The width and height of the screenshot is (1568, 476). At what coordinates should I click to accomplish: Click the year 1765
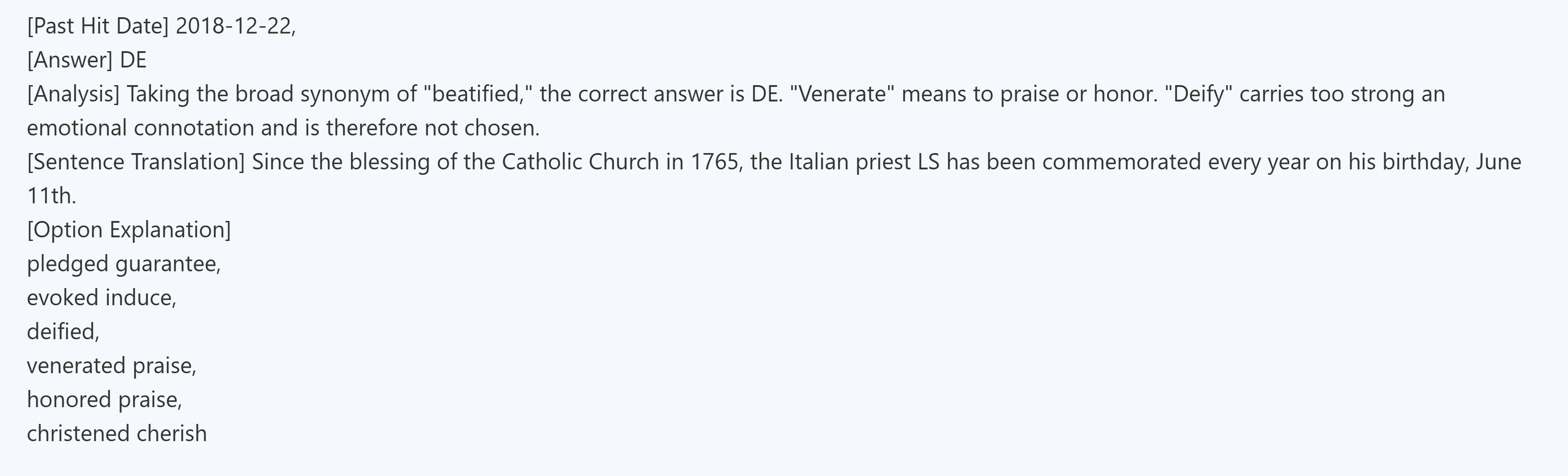[x=715, y=163]
